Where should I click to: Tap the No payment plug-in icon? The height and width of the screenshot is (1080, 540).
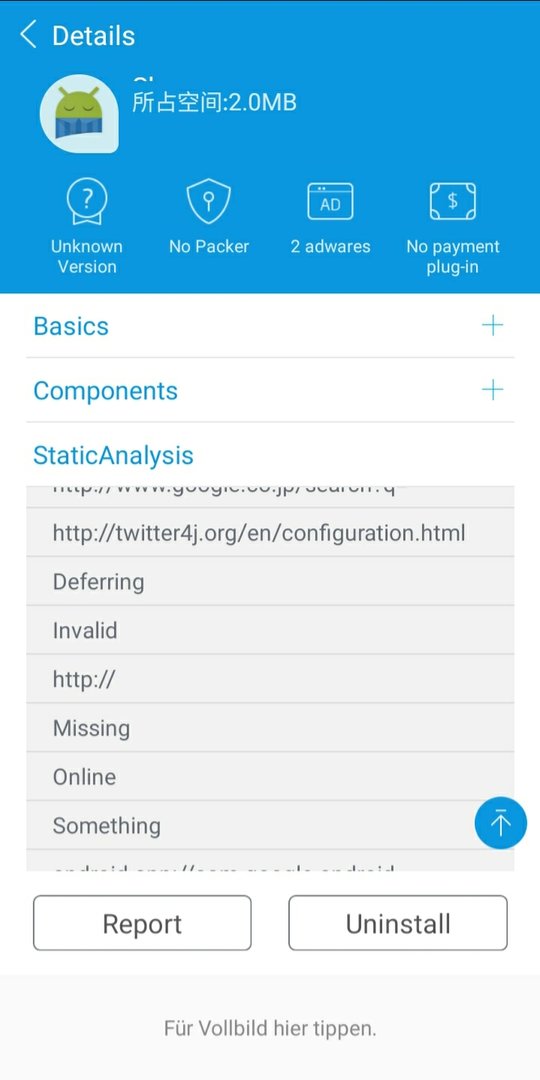[x=453, y=201]
